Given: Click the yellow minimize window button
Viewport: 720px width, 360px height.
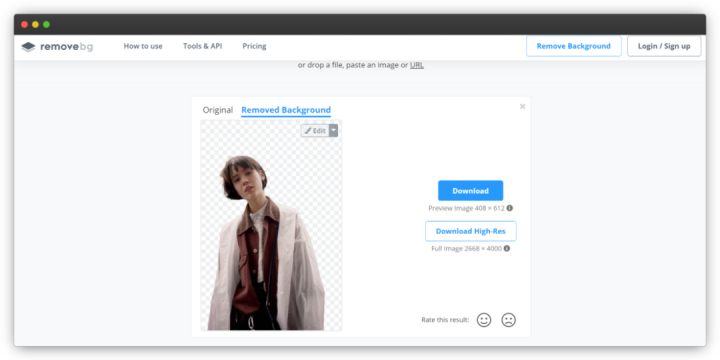Looking at the screenshot, I should tap(35, 24).
